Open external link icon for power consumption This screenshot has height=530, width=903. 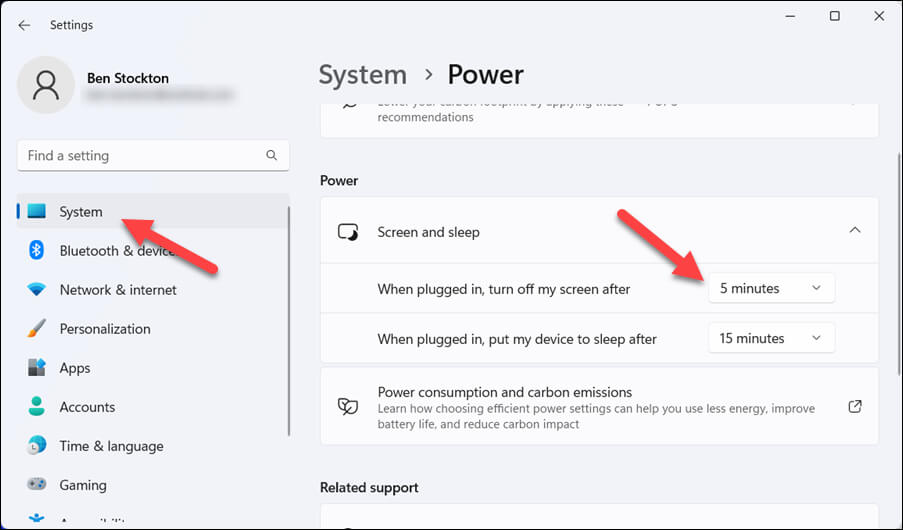(x=855, y=407)
